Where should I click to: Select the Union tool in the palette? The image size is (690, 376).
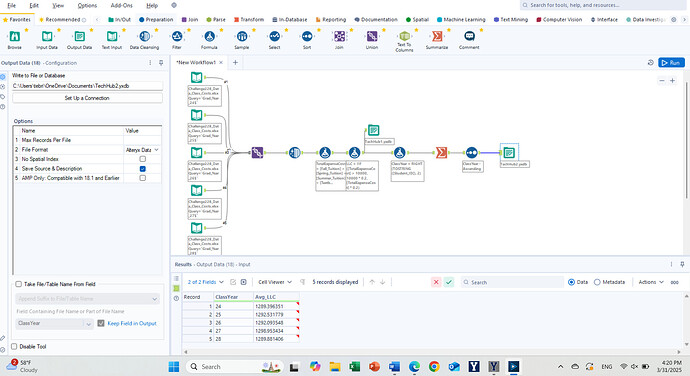pyautogui.click(x=372, y=40)
